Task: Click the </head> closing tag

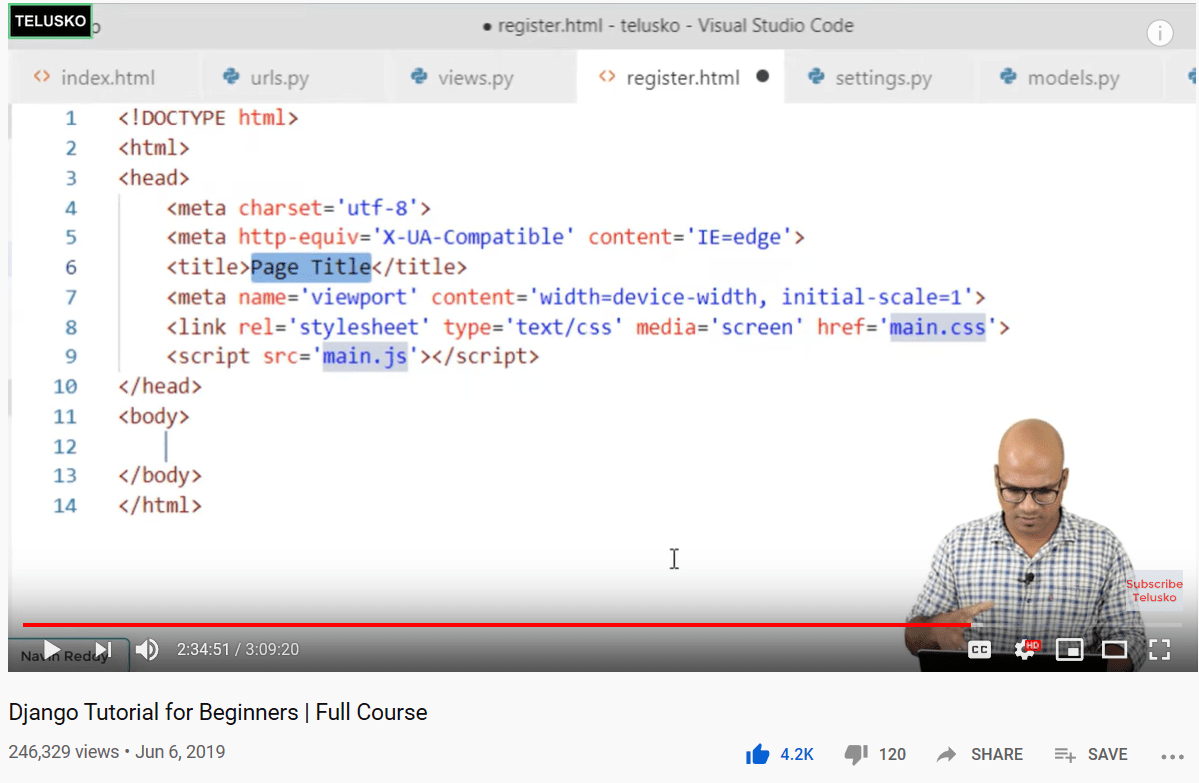Action: coord(160,386)
